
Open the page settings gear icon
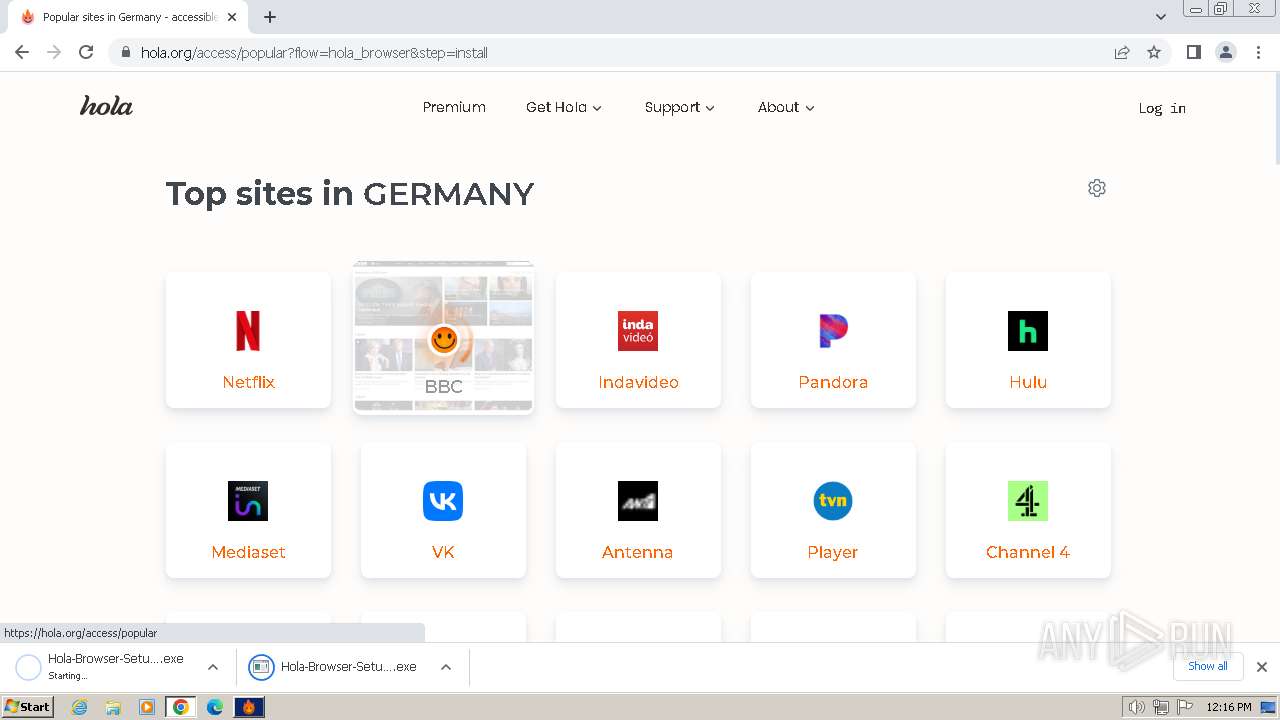tap(1097, 188)
